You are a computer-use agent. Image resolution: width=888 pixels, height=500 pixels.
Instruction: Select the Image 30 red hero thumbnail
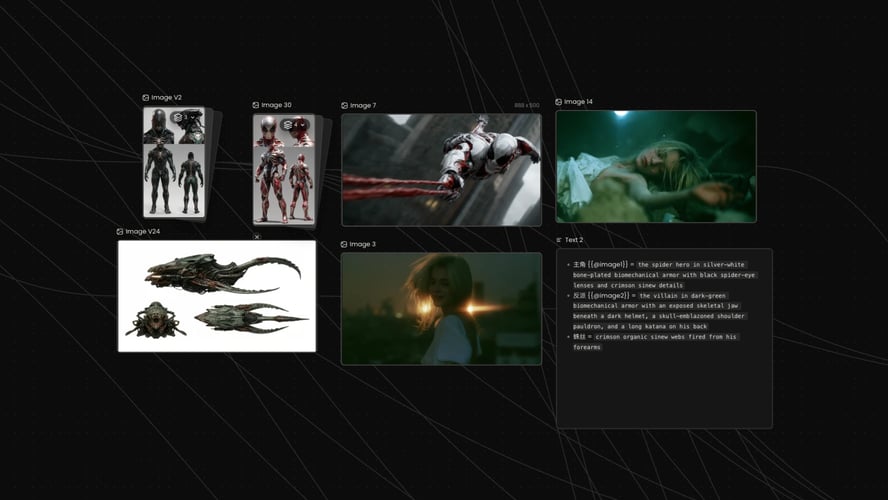(284, 169)
